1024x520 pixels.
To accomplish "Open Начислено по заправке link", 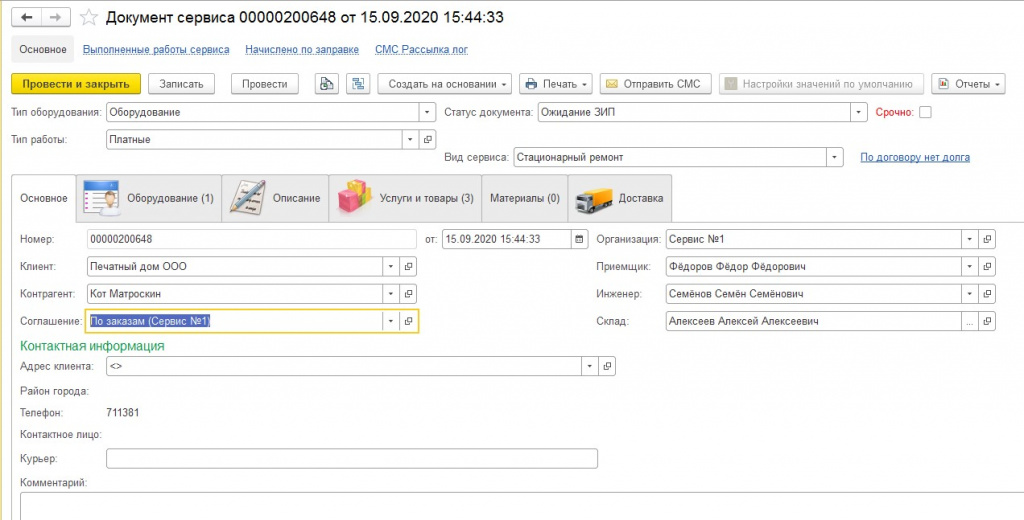I will click(302, 50).
